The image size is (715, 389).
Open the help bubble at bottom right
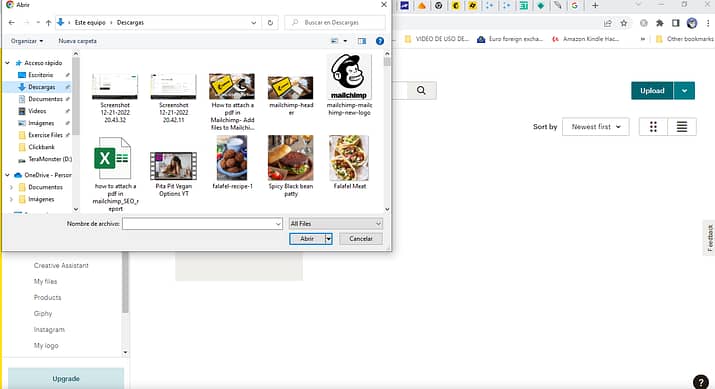tap(701, 382)
